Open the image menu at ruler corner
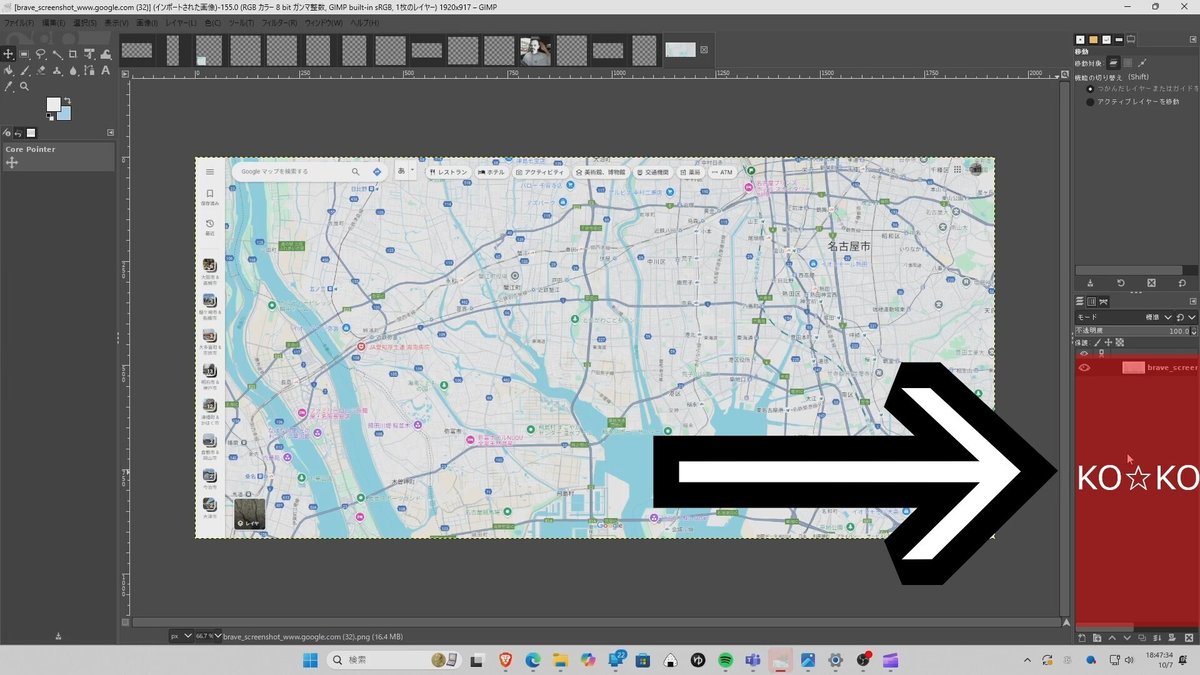The height and width of the screenshot is (675, 1200). [x=125, y=74]
